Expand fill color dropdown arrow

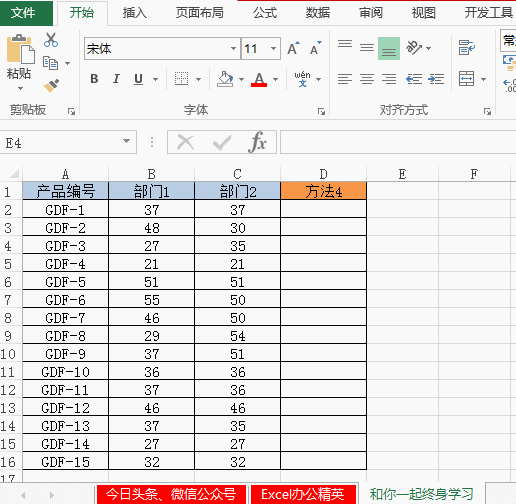tap(241, 79)
